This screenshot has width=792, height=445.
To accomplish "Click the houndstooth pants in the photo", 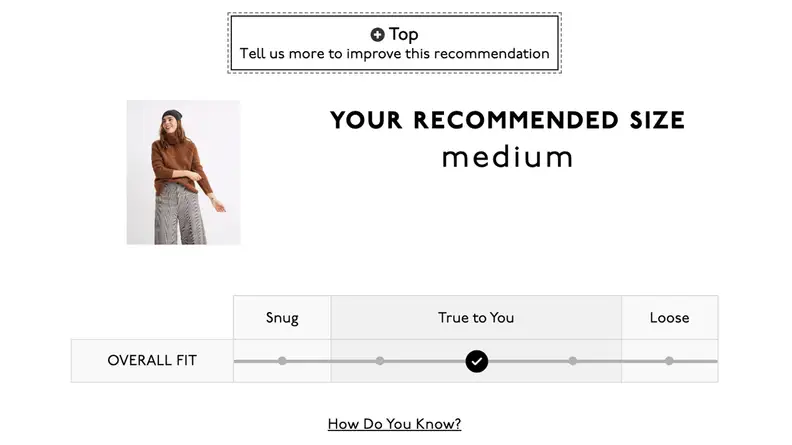I will click(x=180, y=214).
